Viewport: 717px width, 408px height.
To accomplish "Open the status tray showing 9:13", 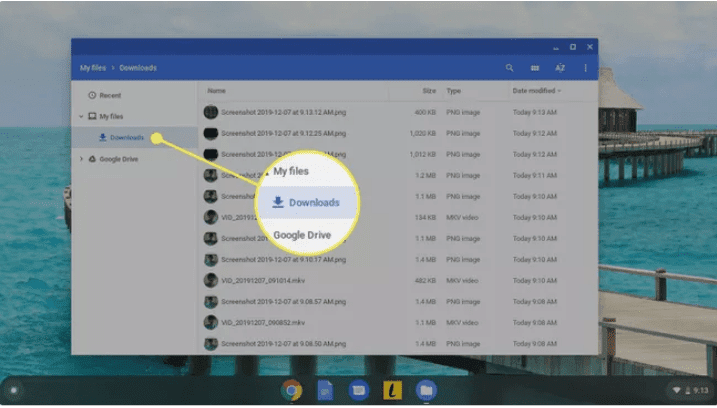I will point(688,389).
